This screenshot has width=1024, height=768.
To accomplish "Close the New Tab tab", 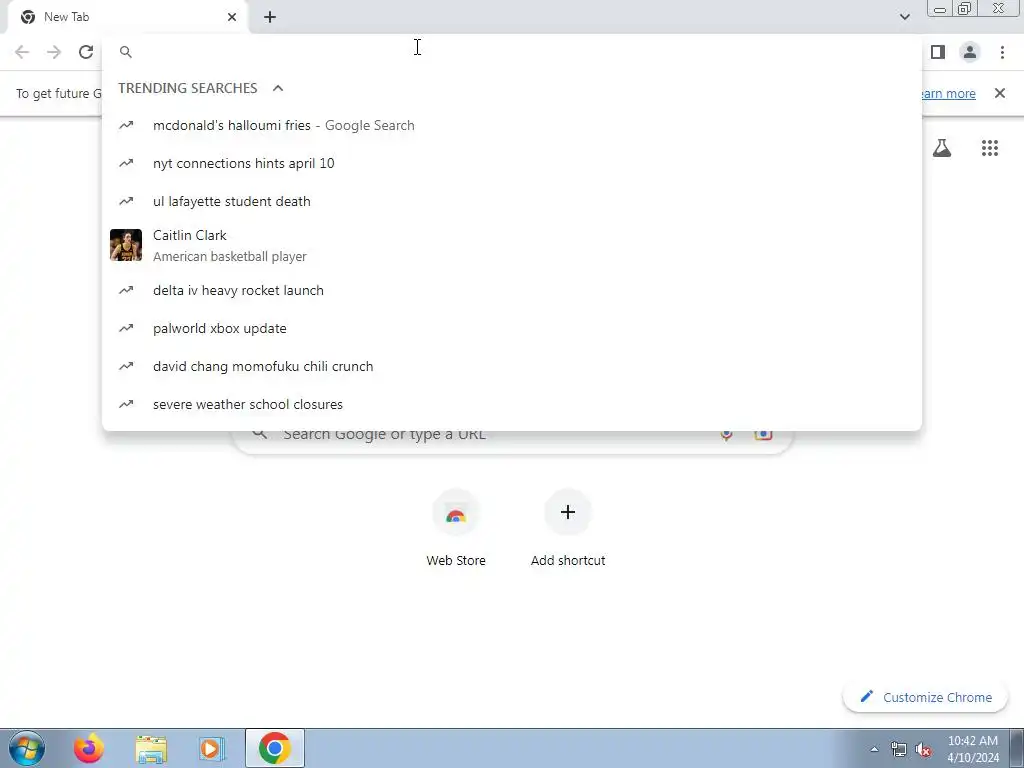I will click(x=232, y=17).
